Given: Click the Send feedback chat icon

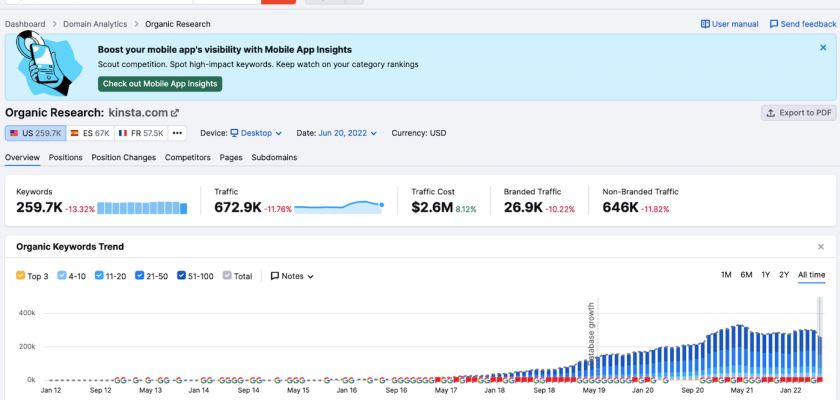Looking at the screenshot, I should 774,24.
